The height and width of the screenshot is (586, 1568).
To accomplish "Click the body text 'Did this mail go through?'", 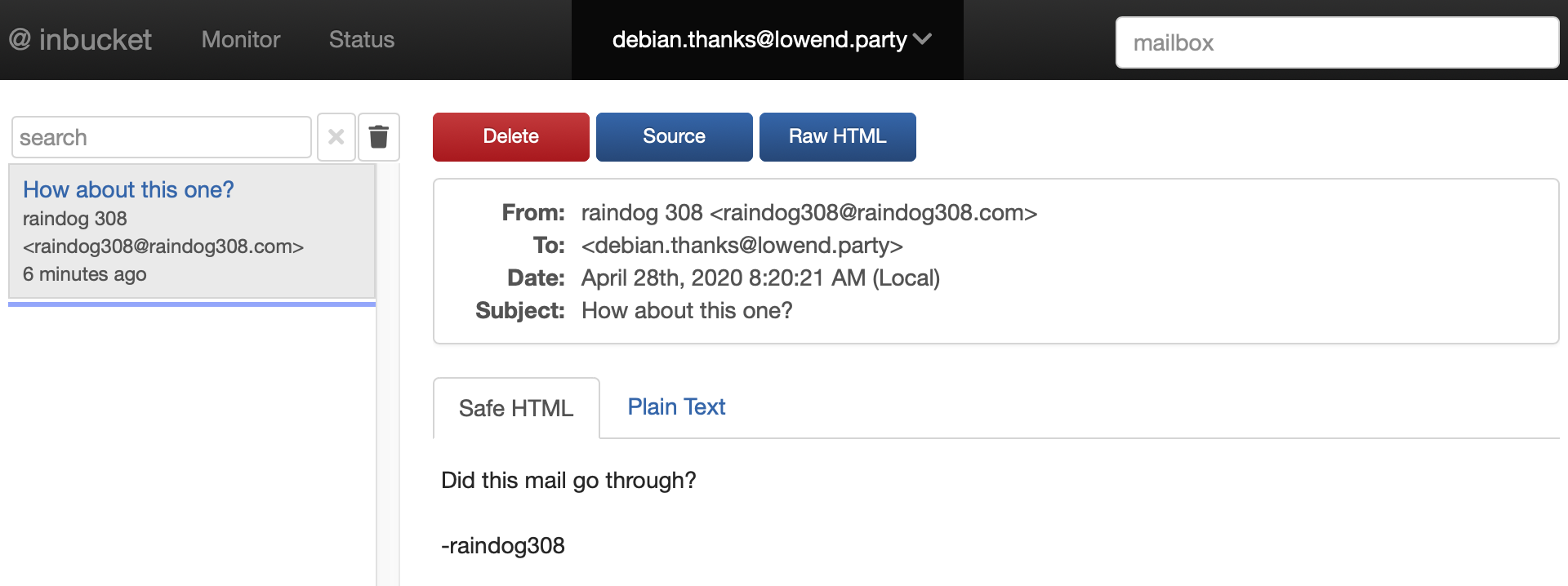I will click(568, 480).
